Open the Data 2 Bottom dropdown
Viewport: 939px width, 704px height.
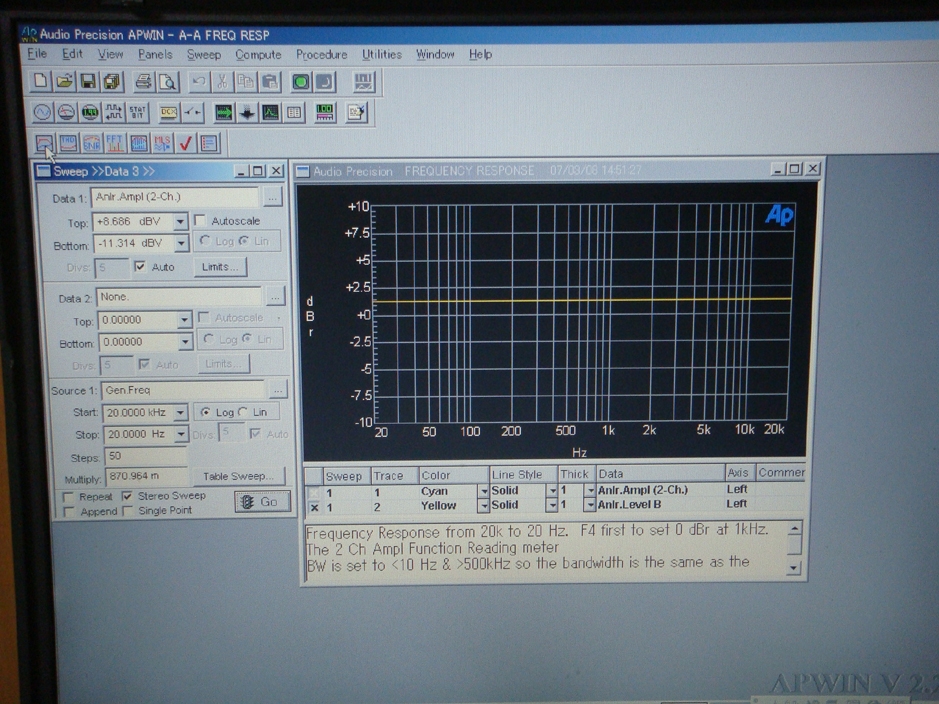coord(185,342)
